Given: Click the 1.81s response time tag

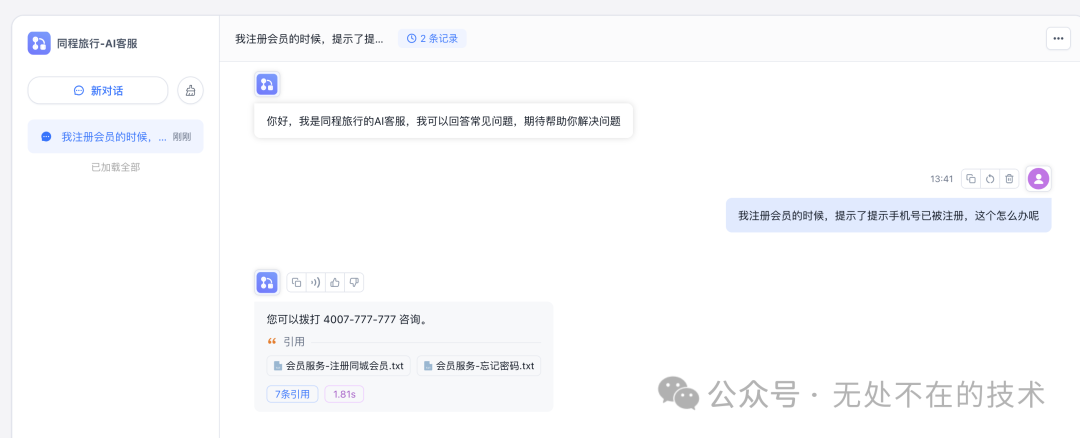Looking at the screenshot, I should [x=344, y=395].
